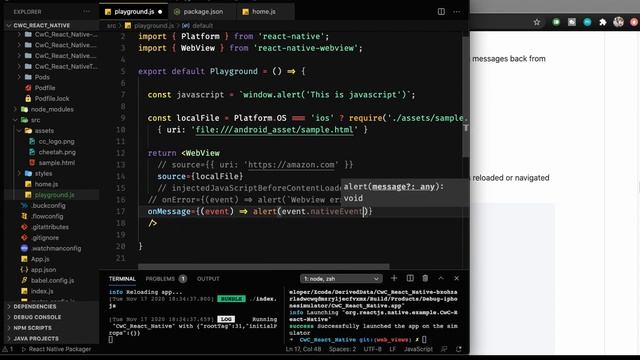Image resolution: width=640 pixels, height=360 pixels.
Task: Open App.js in the explorer
Action: coord(40,259)
